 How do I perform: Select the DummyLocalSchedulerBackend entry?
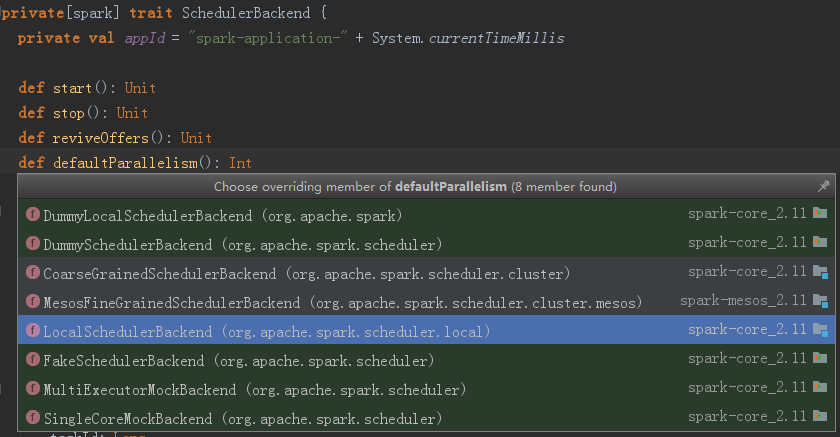tap(222, 215)
